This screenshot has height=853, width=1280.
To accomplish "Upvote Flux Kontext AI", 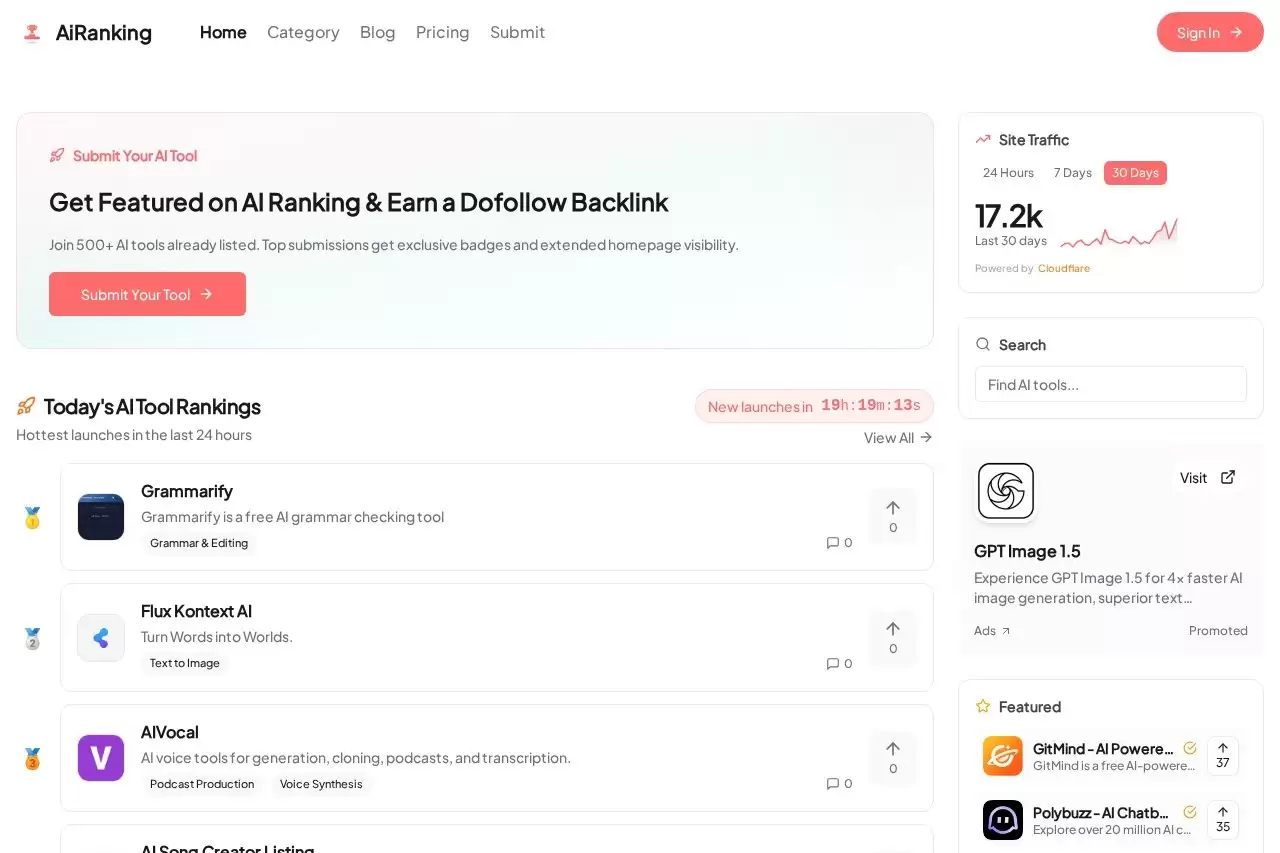I will [892, 637].
